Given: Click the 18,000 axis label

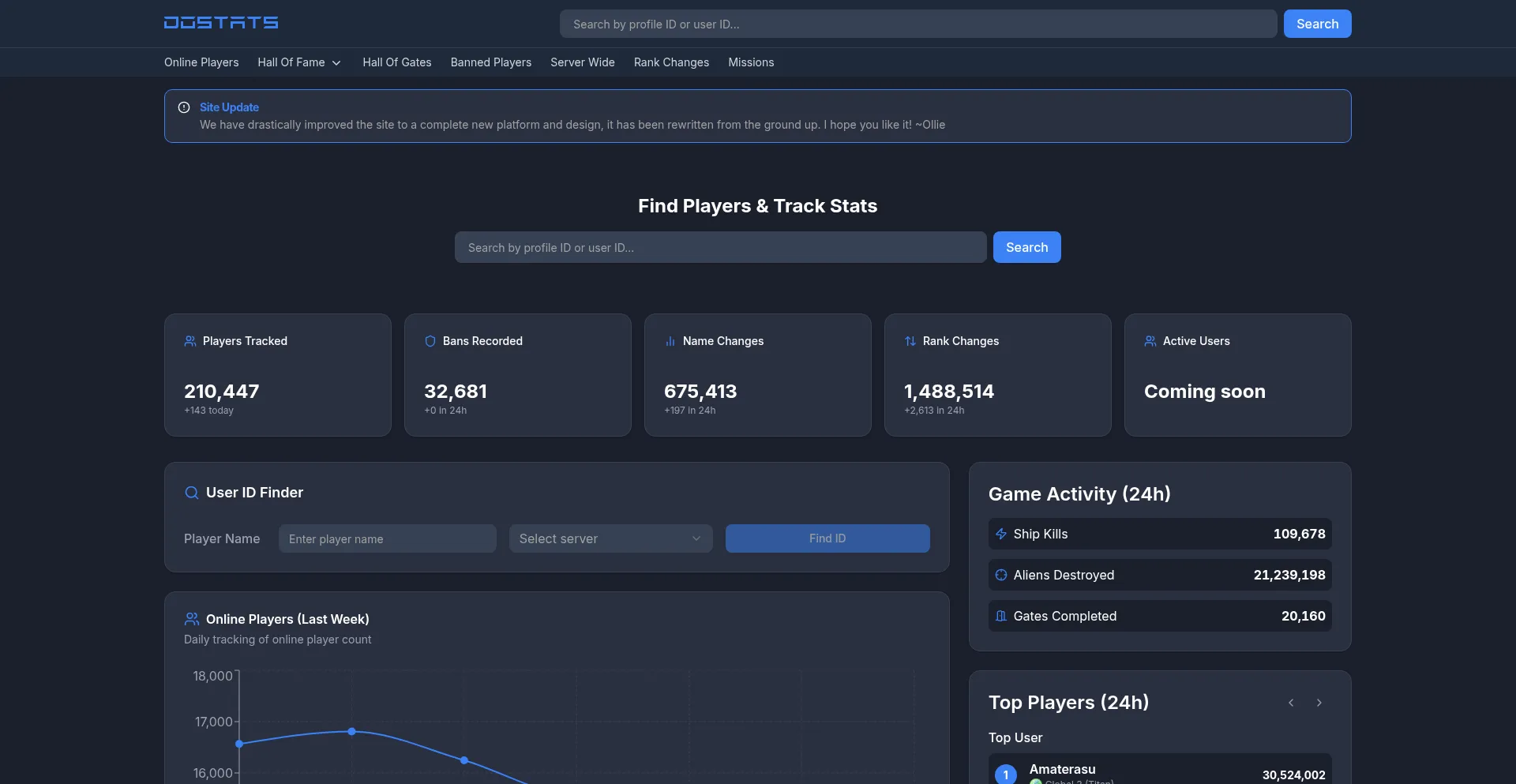Looking at the screenshot, I should click(x=213, y=676).
